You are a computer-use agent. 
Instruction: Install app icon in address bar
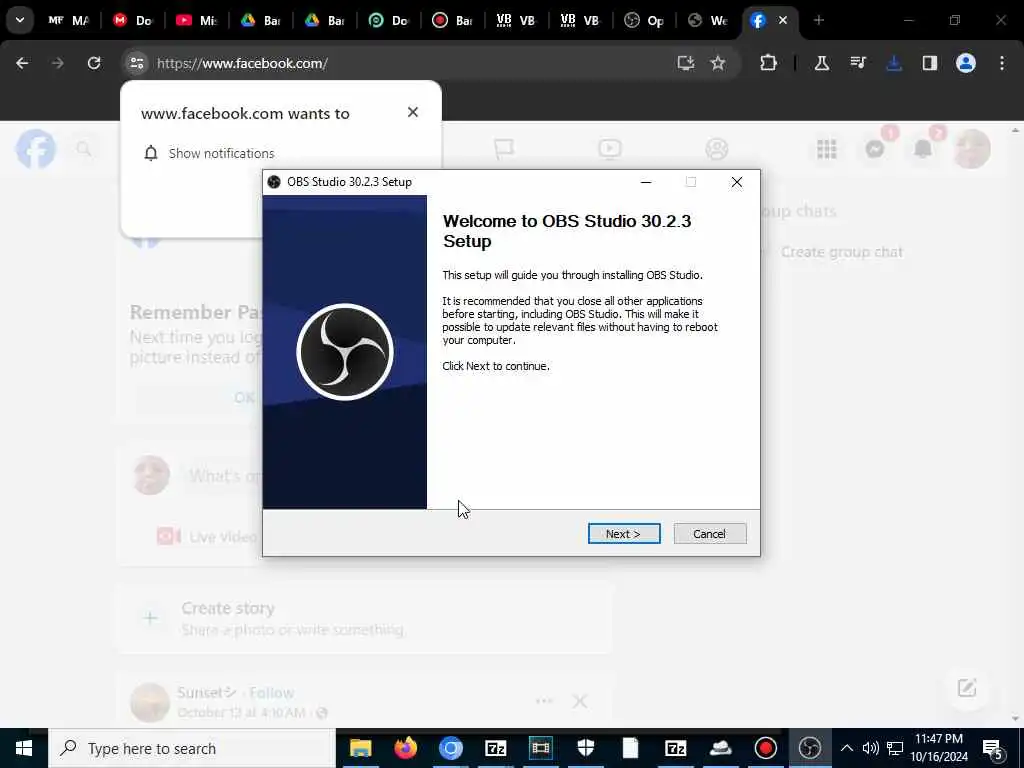click(x=685, y=63)
